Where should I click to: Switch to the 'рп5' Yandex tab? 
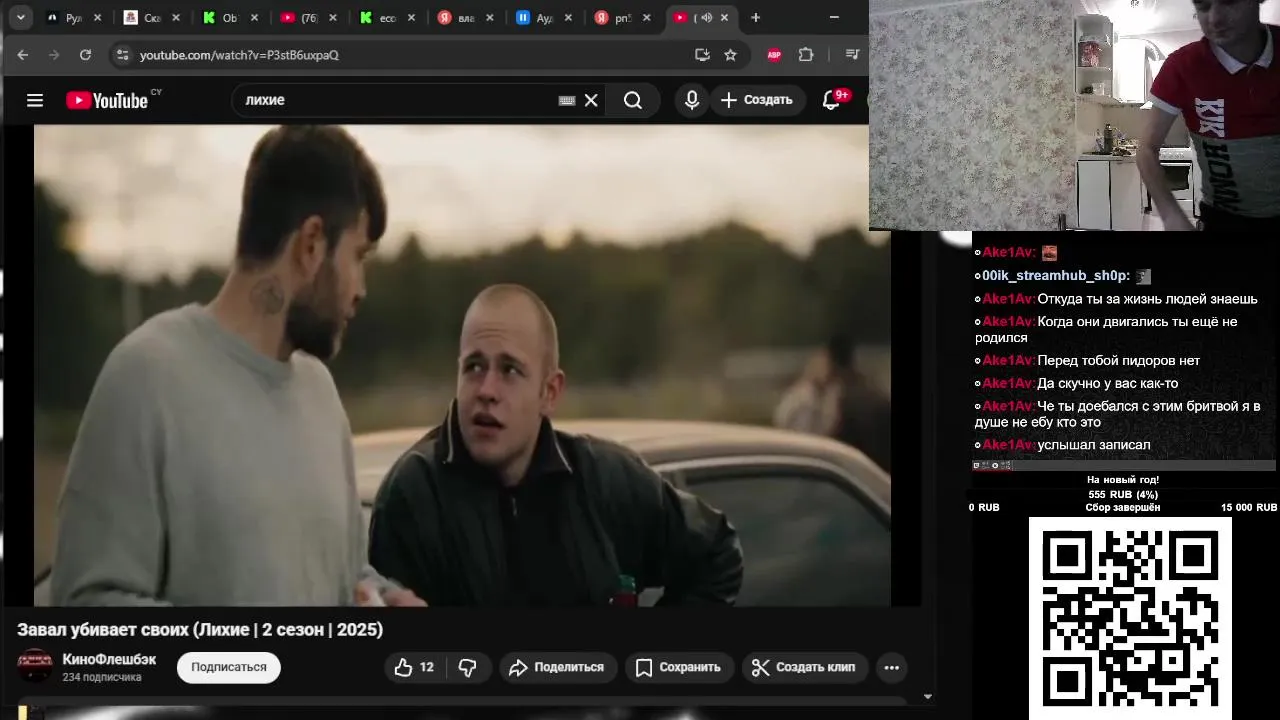621,18
